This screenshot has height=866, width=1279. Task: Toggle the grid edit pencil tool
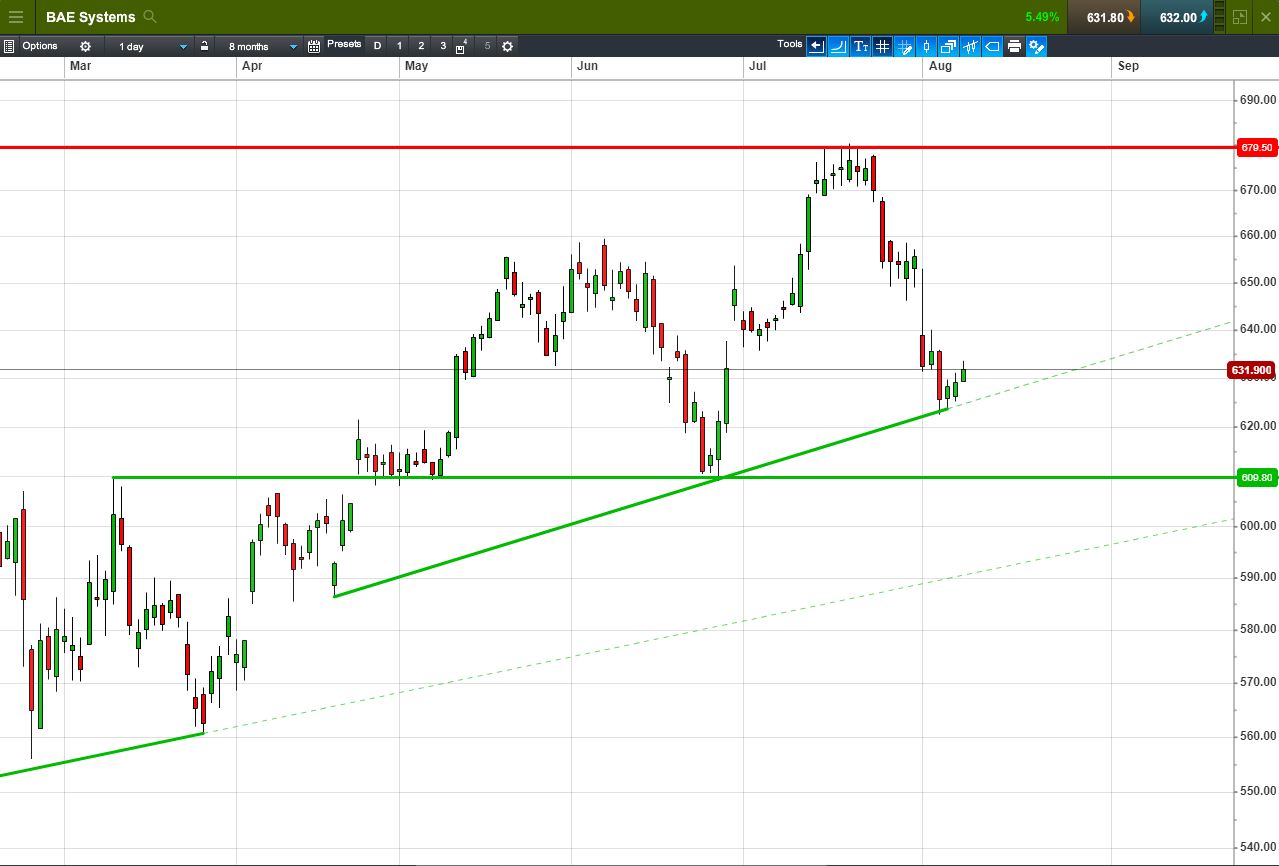pos(904,46)
